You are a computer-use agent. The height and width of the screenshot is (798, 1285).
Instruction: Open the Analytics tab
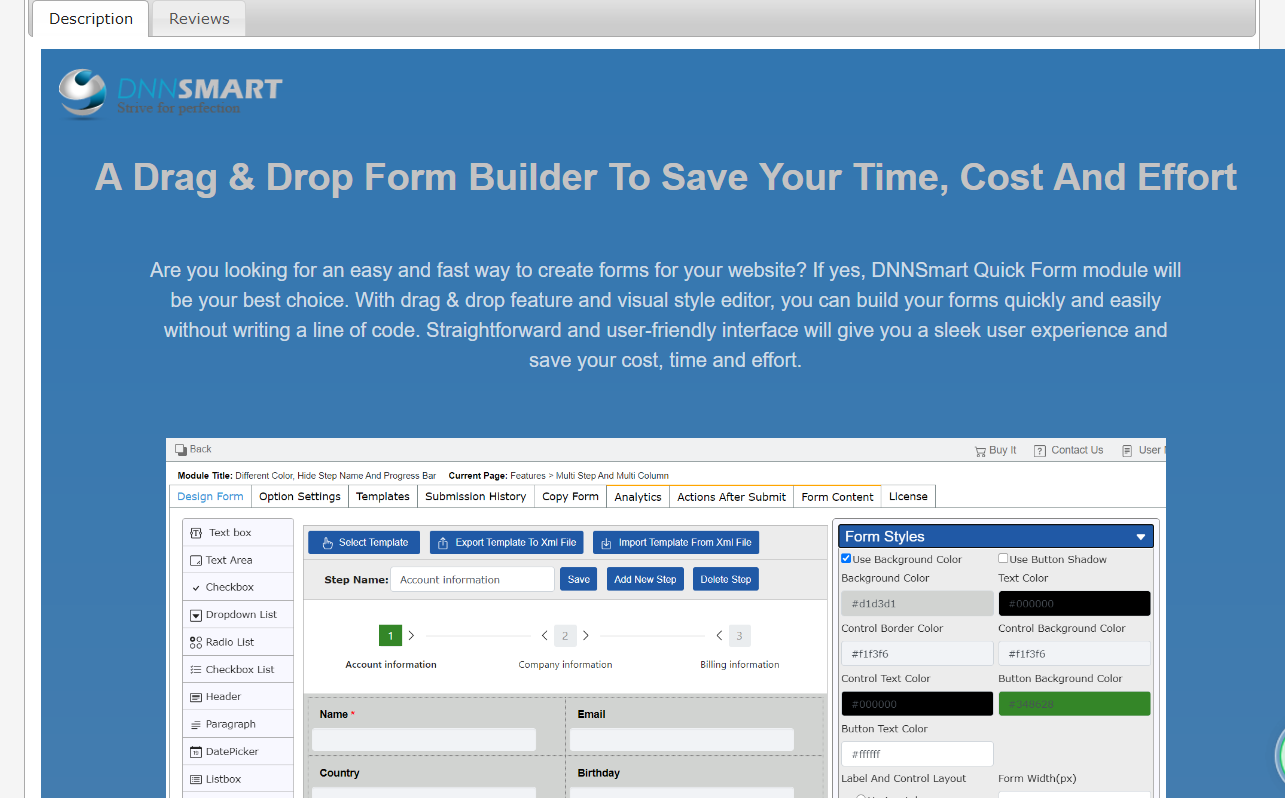[x=638, y=496]
